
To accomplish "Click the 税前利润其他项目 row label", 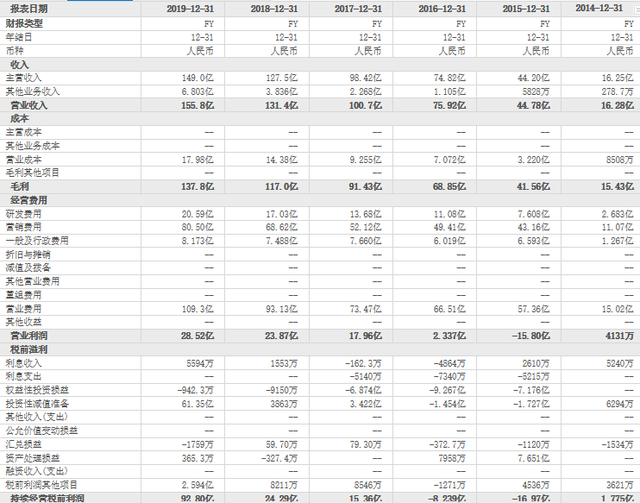I will coord(42,485).
